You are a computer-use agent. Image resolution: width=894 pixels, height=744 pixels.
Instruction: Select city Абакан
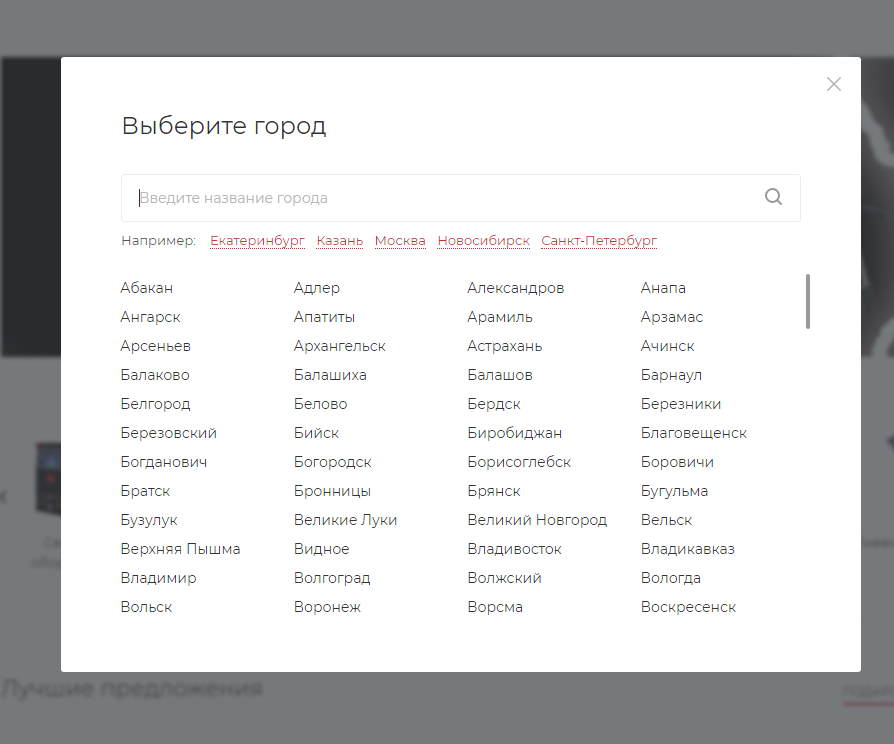point(147,288)
